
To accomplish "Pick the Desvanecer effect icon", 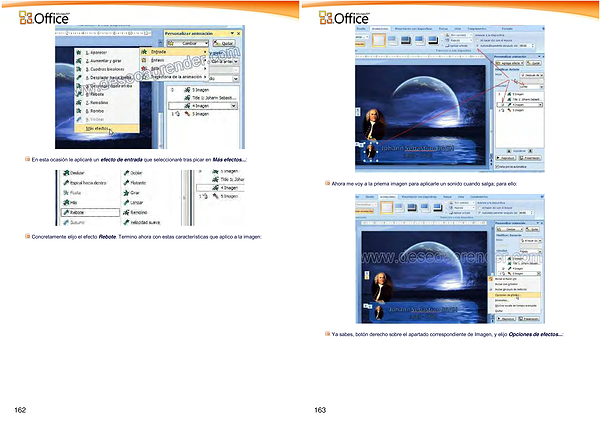I will [64, 173].
